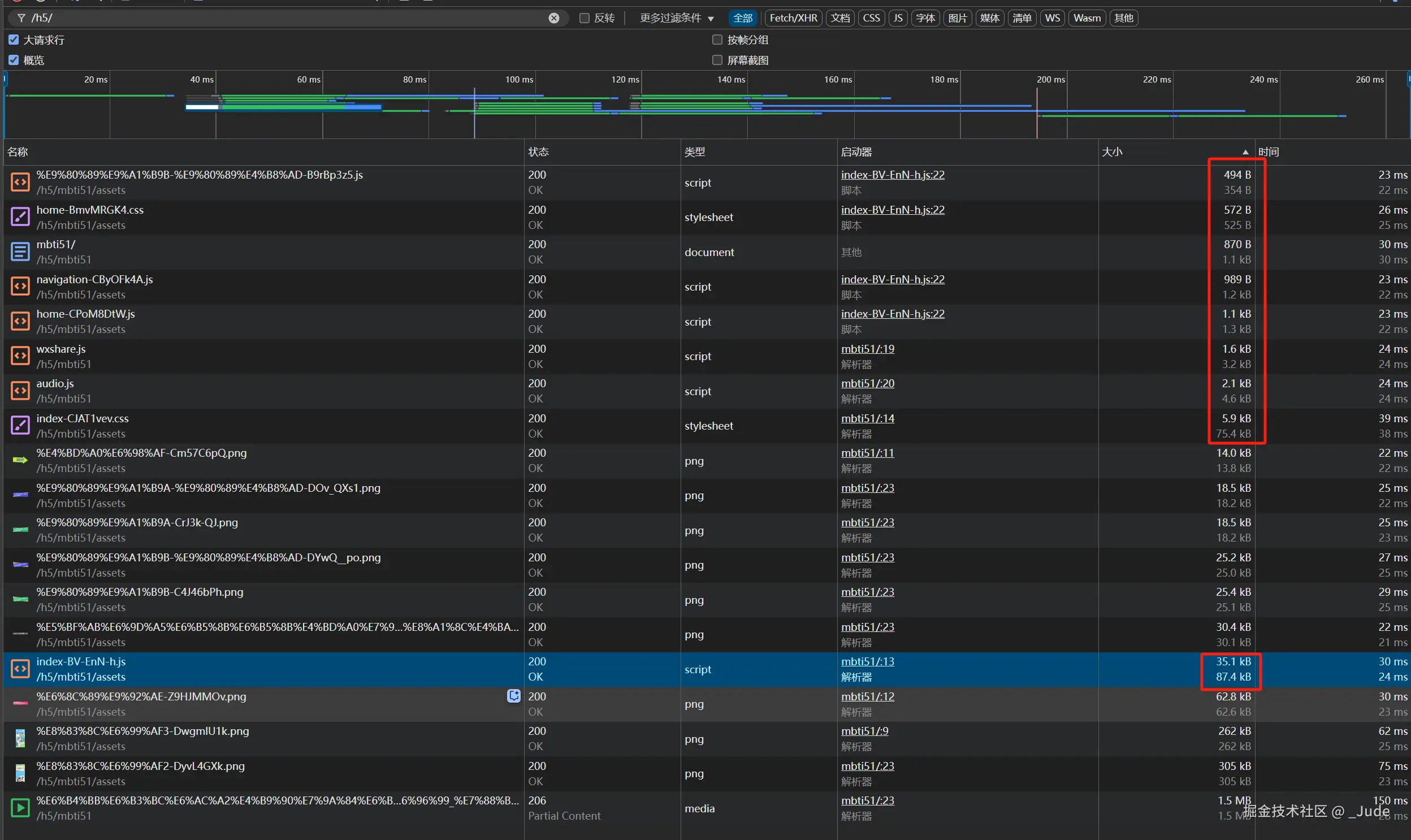Click override badge icon on Z9HJMMOv.png row
This screenshot has width=1411, height=840.
tap(513, 696)
